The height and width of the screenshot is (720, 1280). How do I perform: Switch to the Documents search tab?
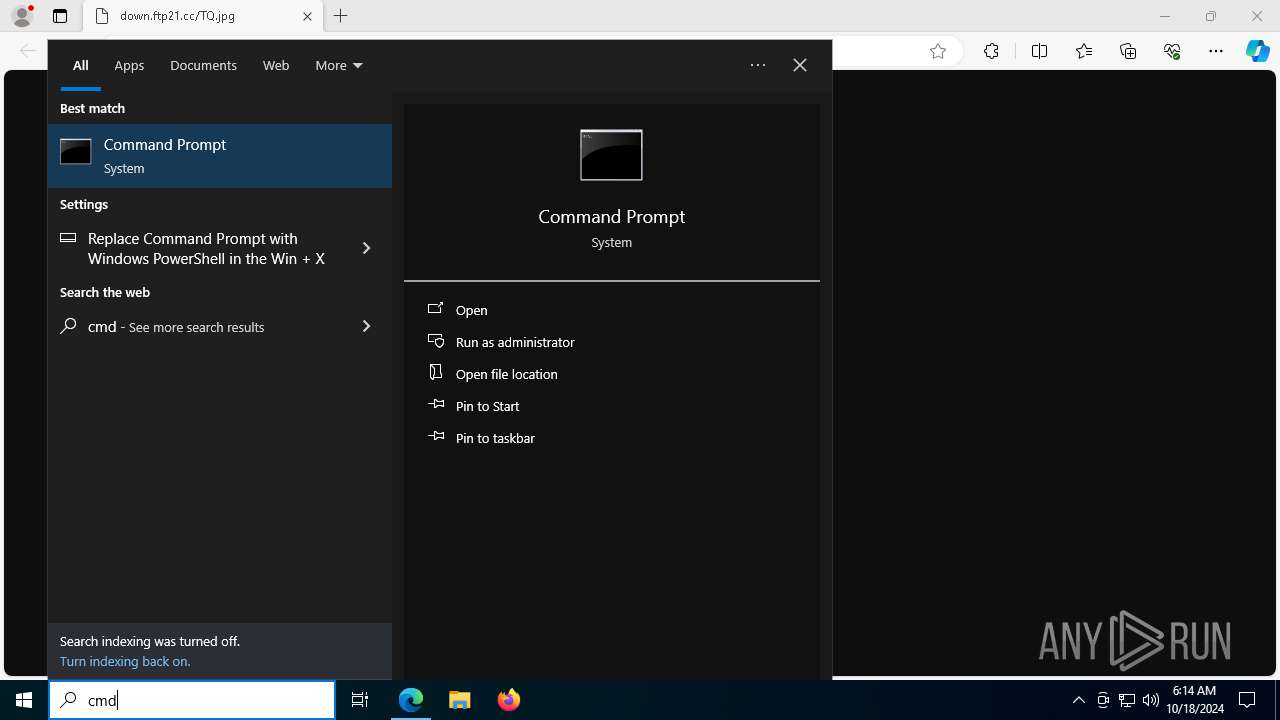(203, 65)
